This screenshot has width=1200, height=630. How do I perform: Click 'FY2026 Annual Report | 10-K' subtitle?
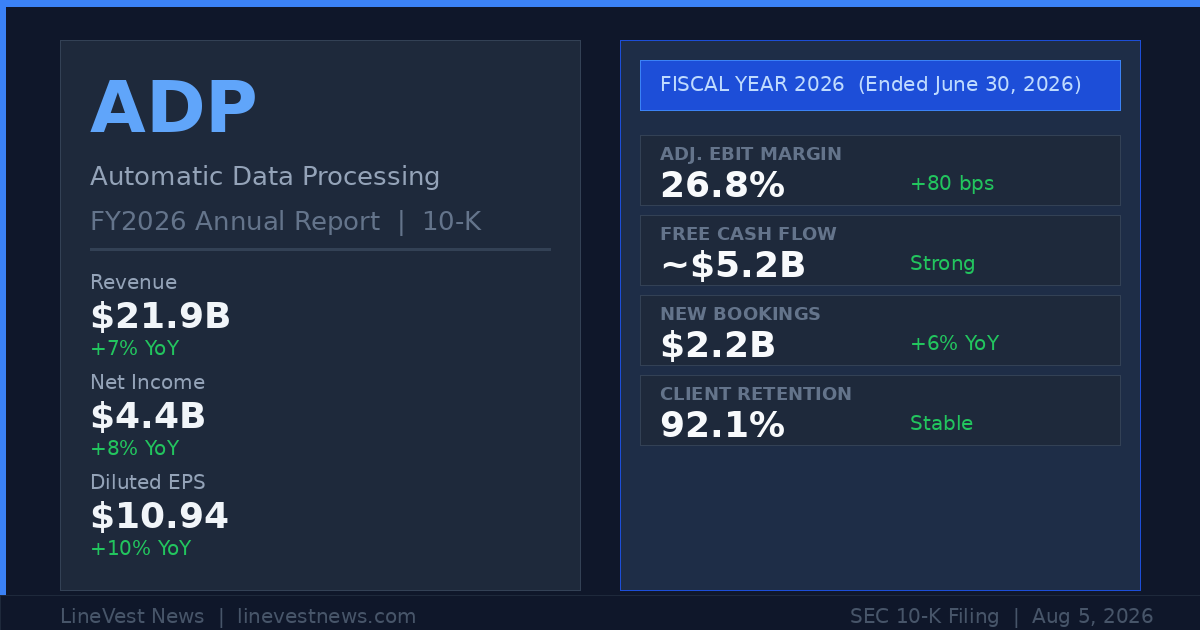pos(286,222)
